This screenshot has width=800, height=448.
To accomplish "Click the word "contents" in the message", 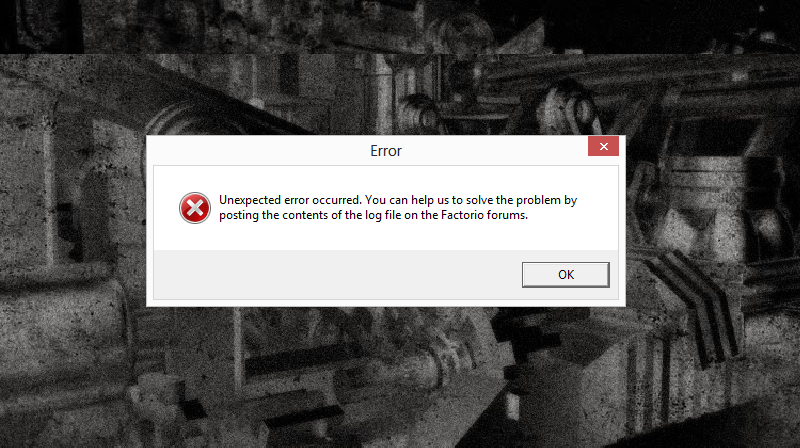I will pyautogui.click(x=305, y=215).
